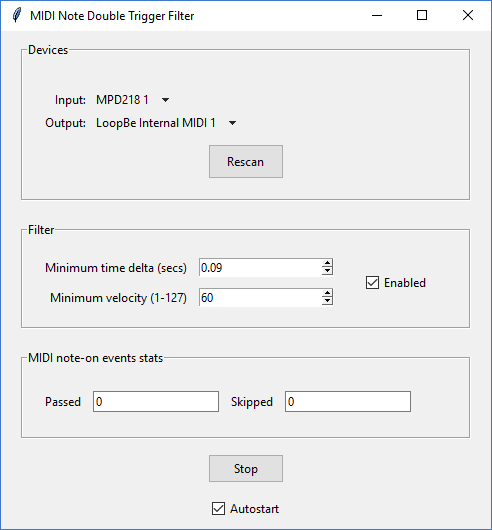Open the Output device dropdown LoopBe Internal MIDI 1
This screenshot has height=530, width=492.
(x=166, y=123)
